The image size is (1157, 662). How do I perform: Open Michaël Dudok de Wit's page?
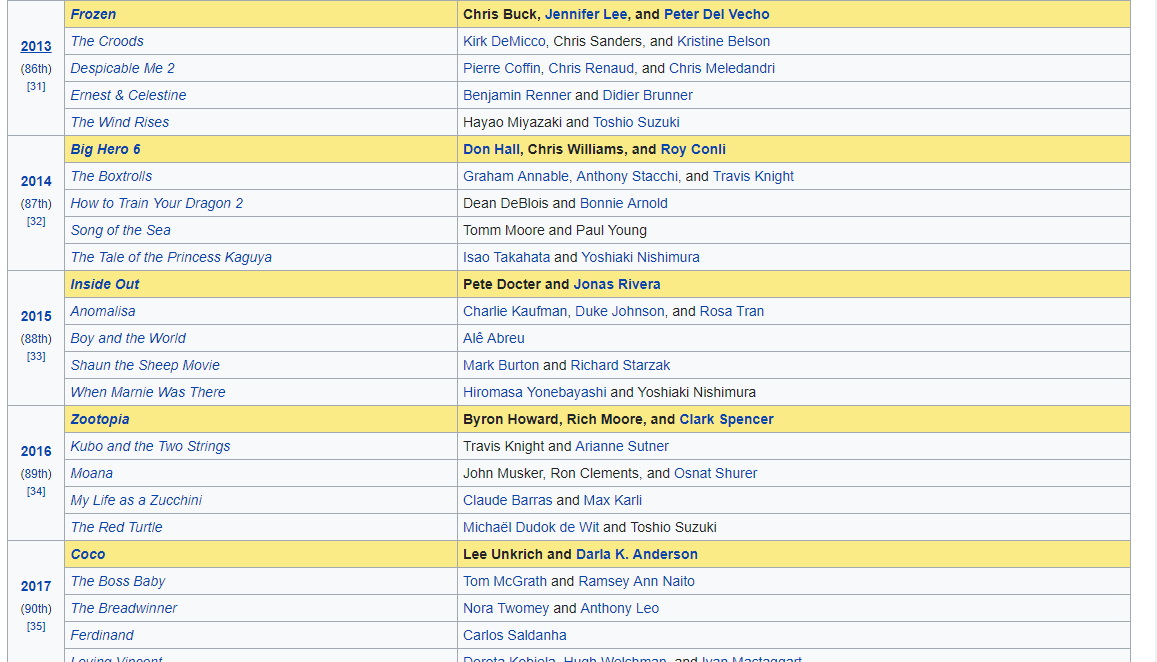[531, 527]
